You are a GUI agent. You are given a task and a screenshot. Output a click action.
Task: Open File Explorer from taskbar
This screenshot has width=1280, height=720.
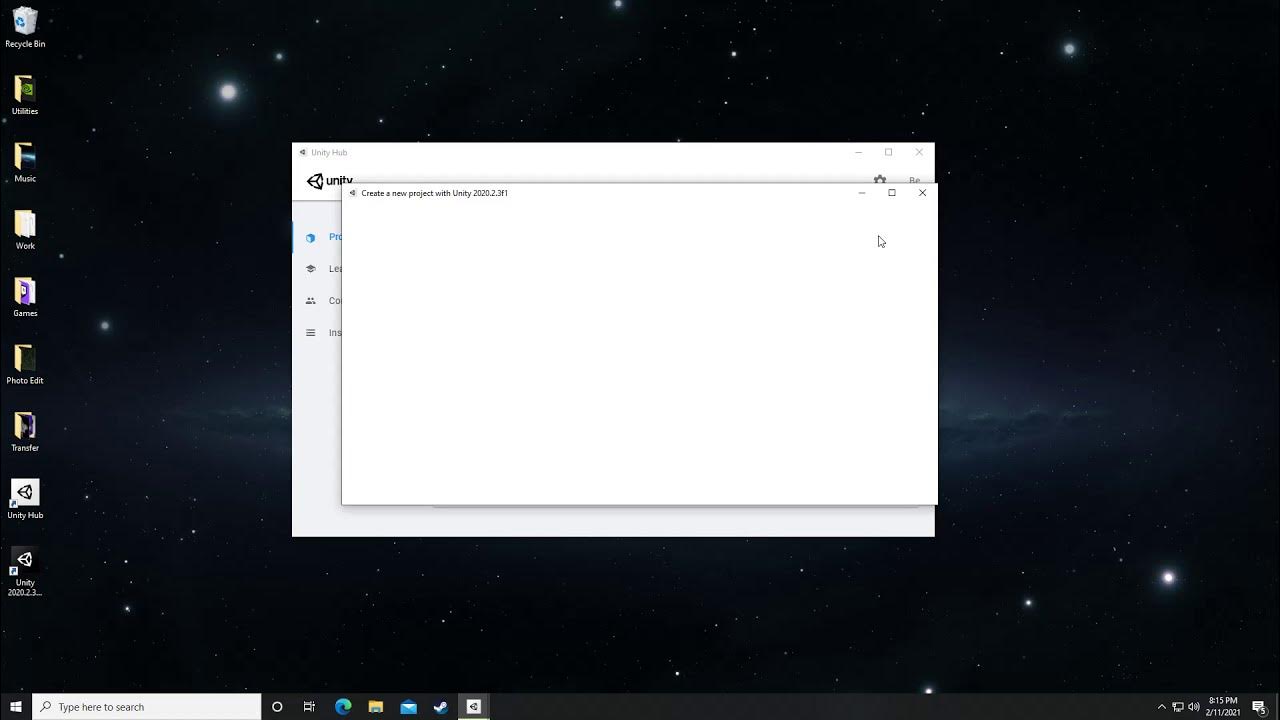[x=376, y=707]
